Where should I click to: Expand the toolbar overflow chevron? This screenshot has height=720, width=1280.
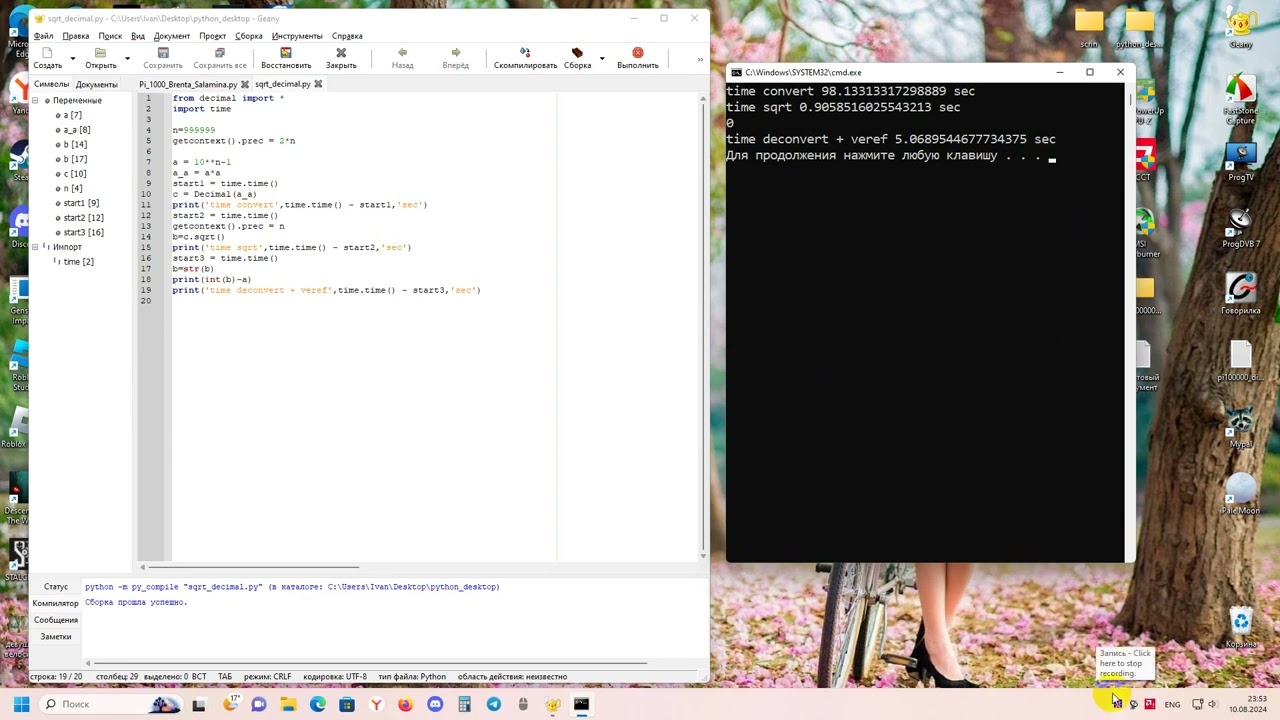tap(699, 59)
